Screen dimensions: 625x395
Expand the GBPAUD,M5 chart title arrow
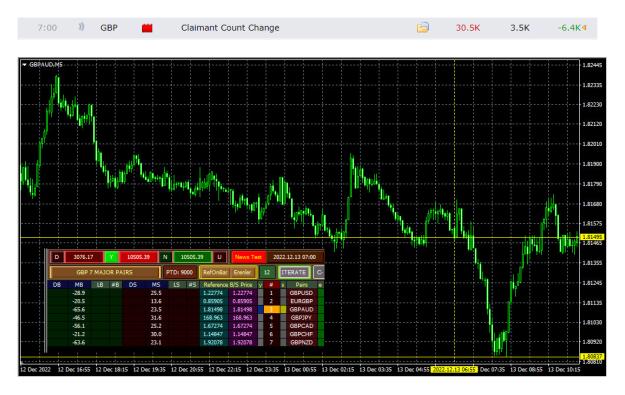pos(24,65)
